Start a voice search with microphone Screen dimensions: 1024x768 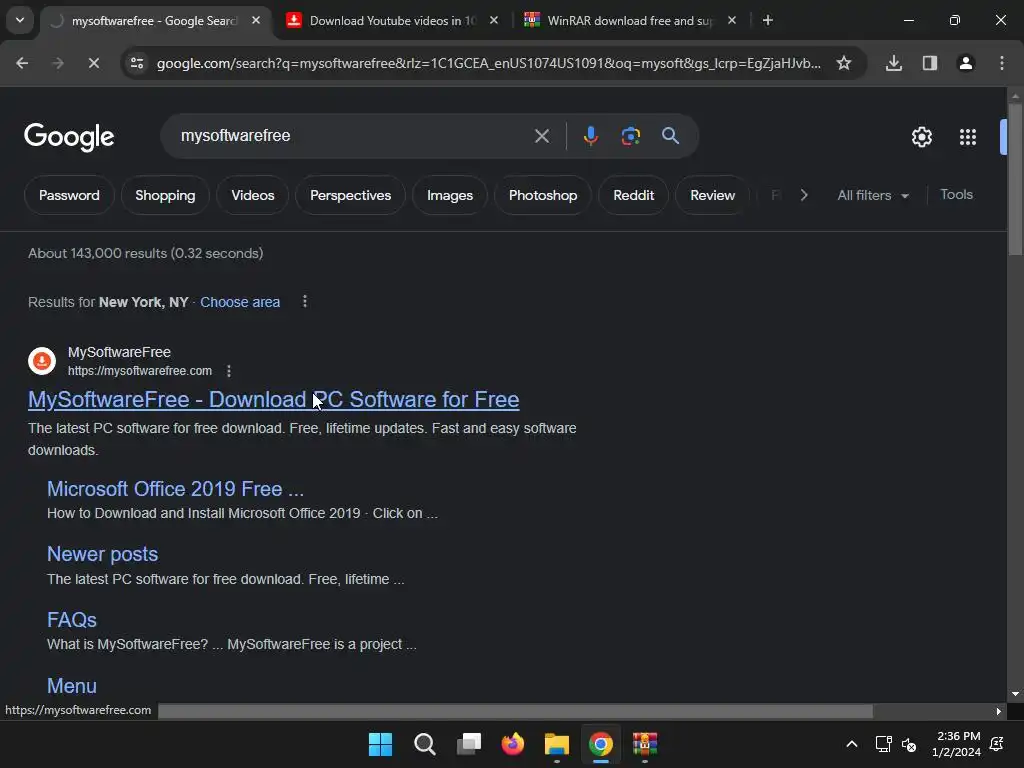(590, 136)
